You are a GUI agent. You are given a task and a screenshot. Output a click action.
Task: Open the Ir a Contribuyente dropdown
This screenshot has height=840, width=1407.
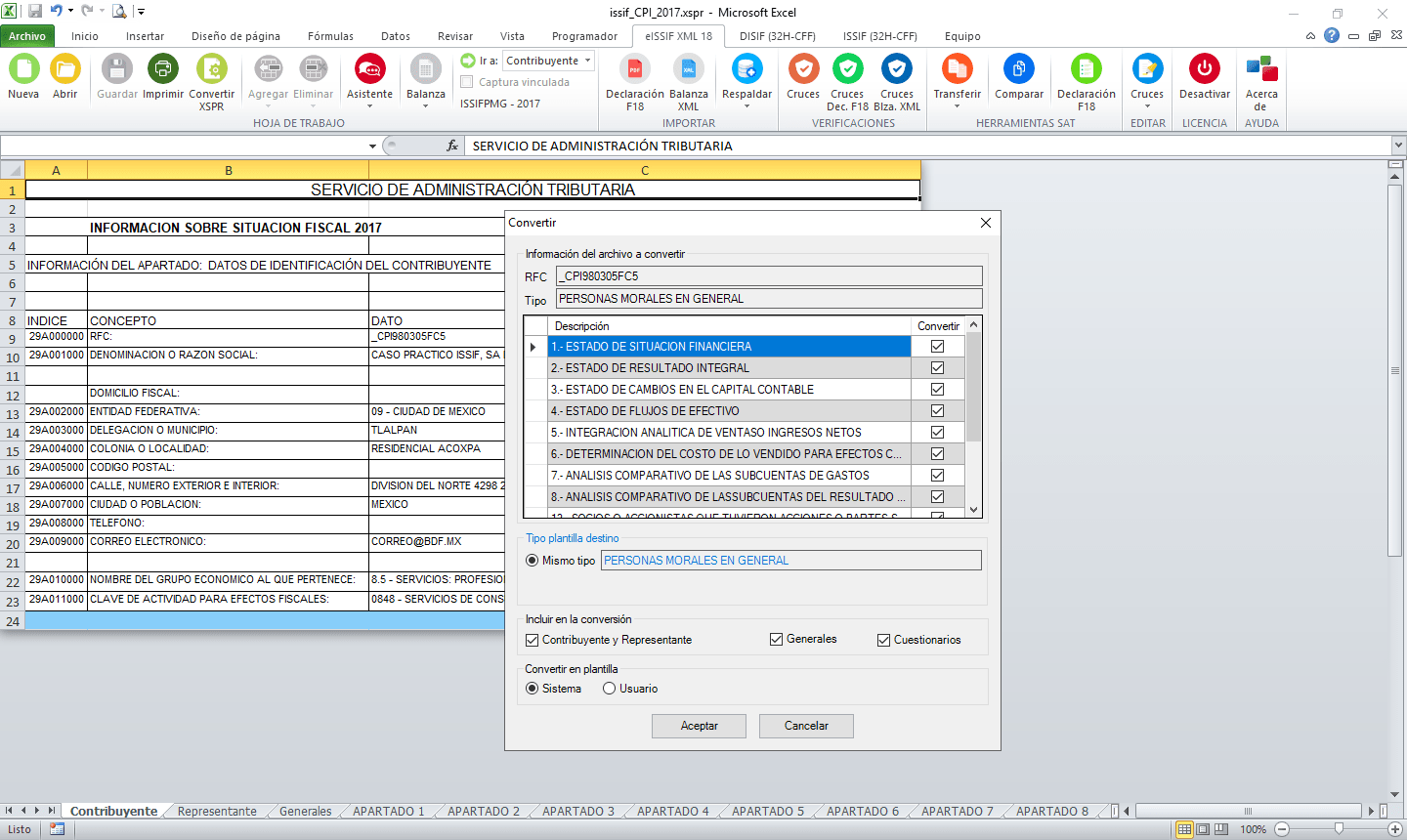(x=587, y=61)
